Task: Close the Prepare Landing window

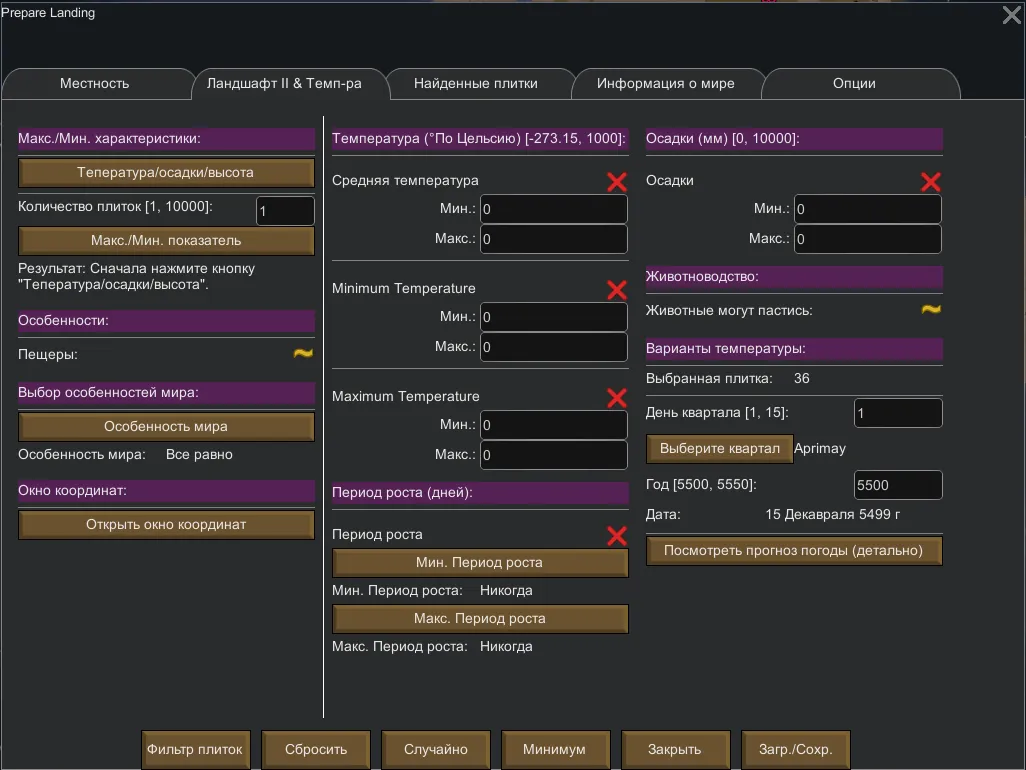Action: tap(1011, 15)
